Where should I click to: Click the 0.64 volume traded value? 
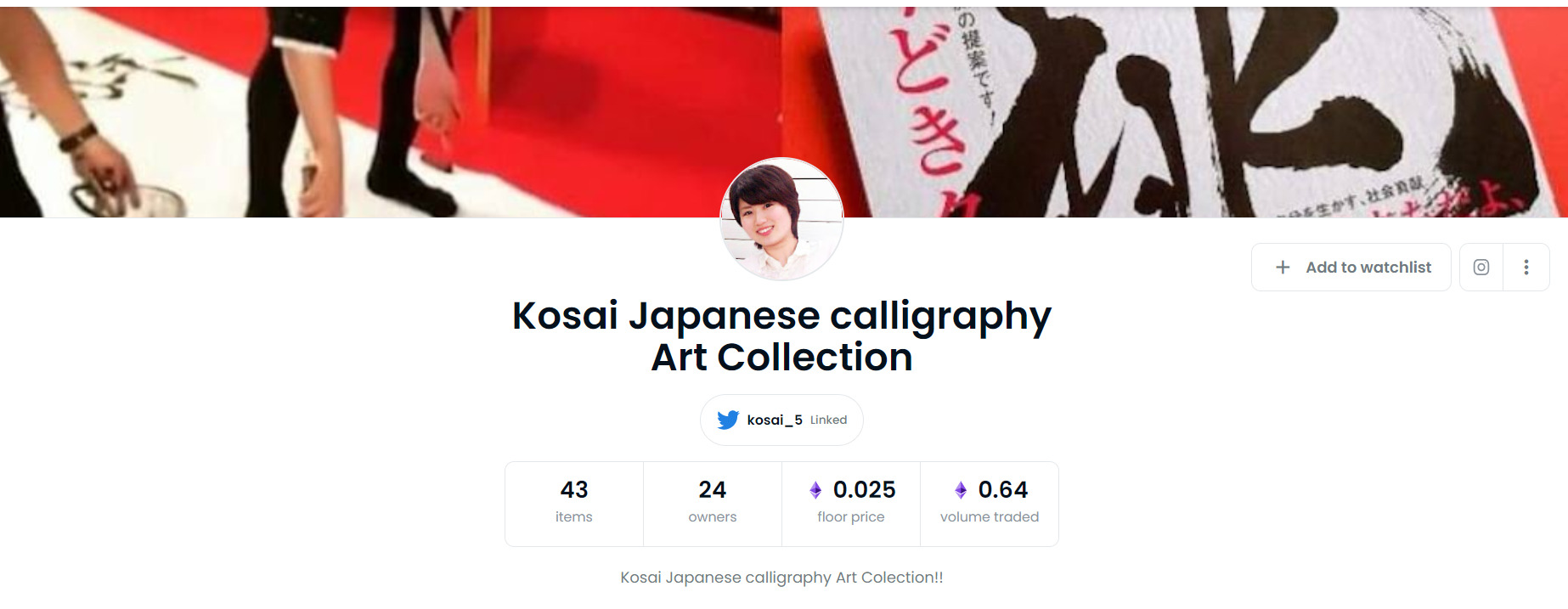[1003, 490]
